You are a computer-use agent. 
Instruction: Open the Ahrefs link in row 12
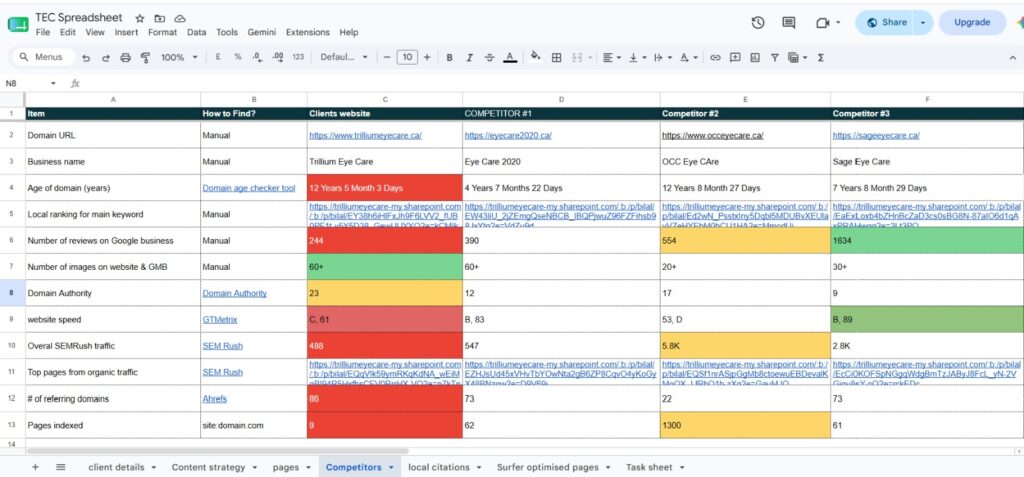pyautogui.click(x=214, y=399)
